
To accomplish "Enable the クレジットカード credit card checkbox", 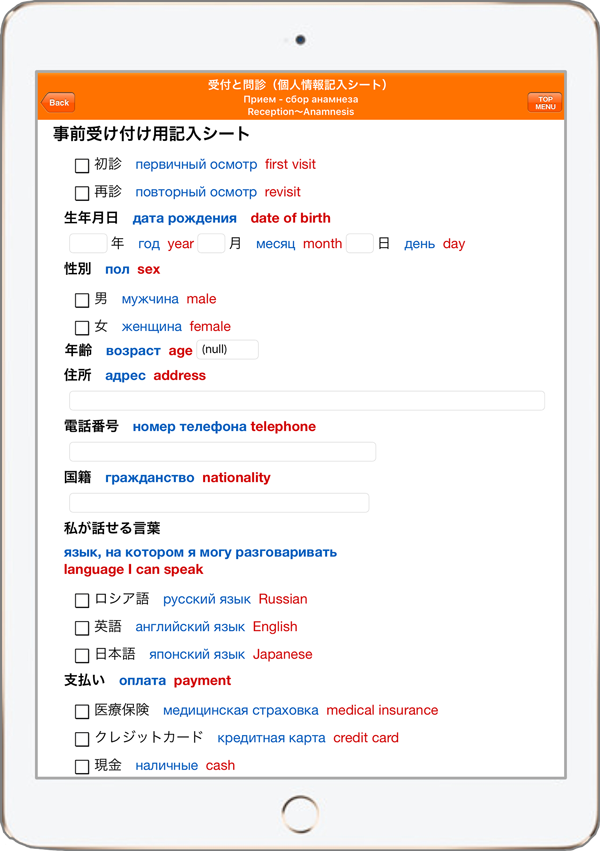I will click(82, 739).
